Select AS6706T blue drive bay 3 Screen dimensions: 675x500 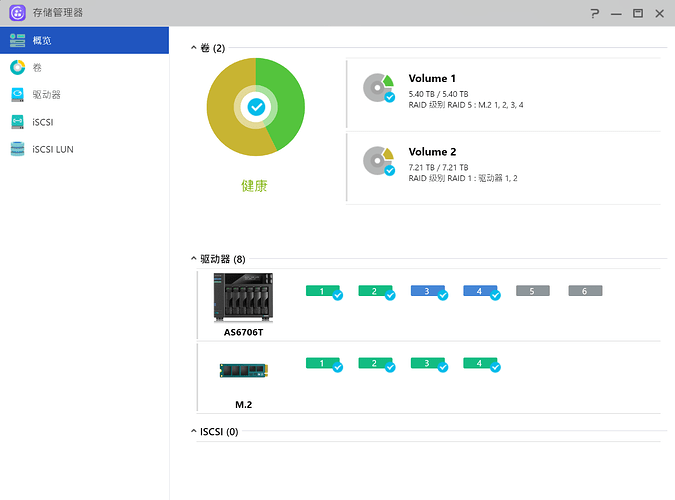(427, 291)
